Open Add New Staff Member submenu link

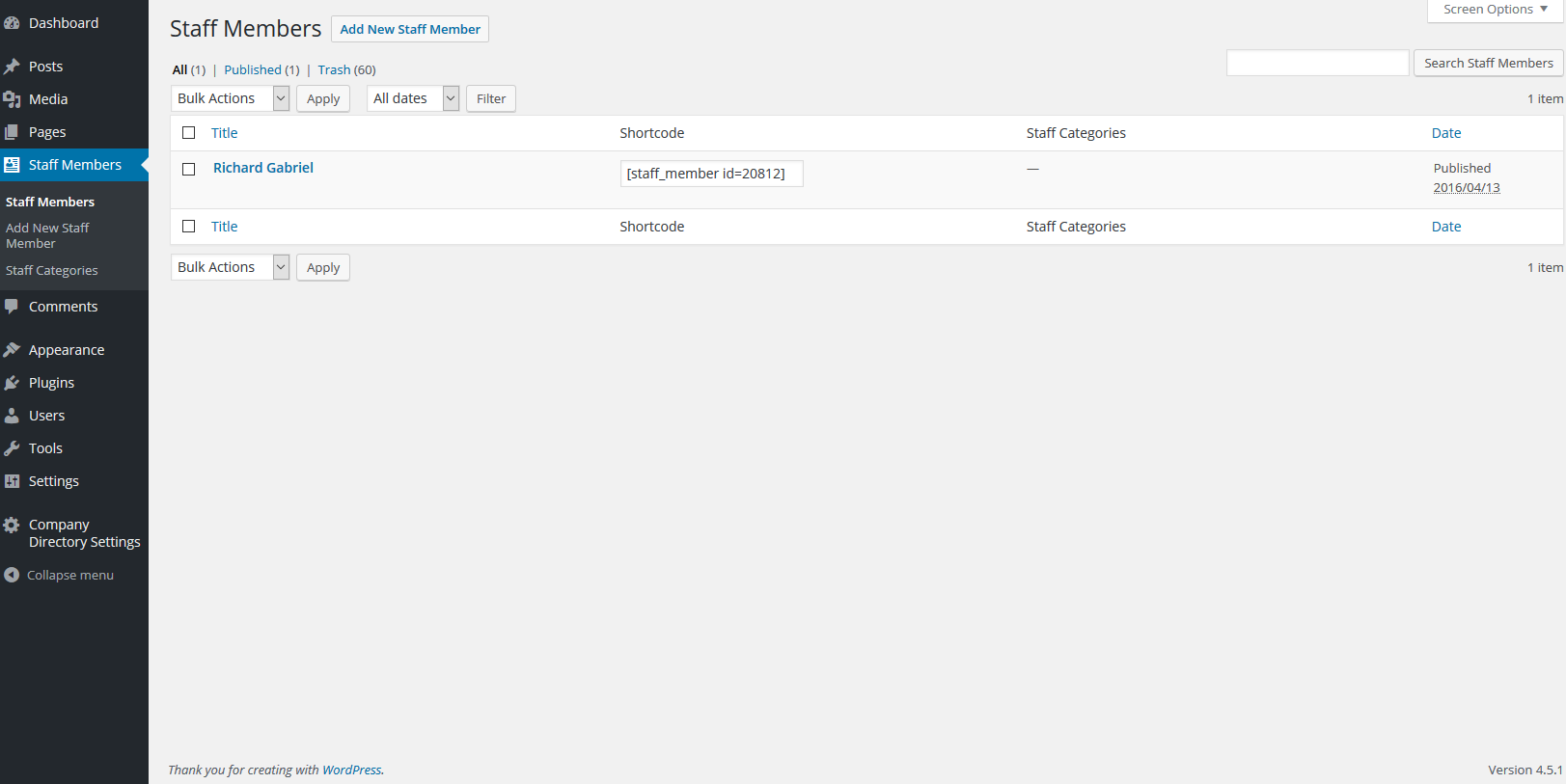pos(47,235)
